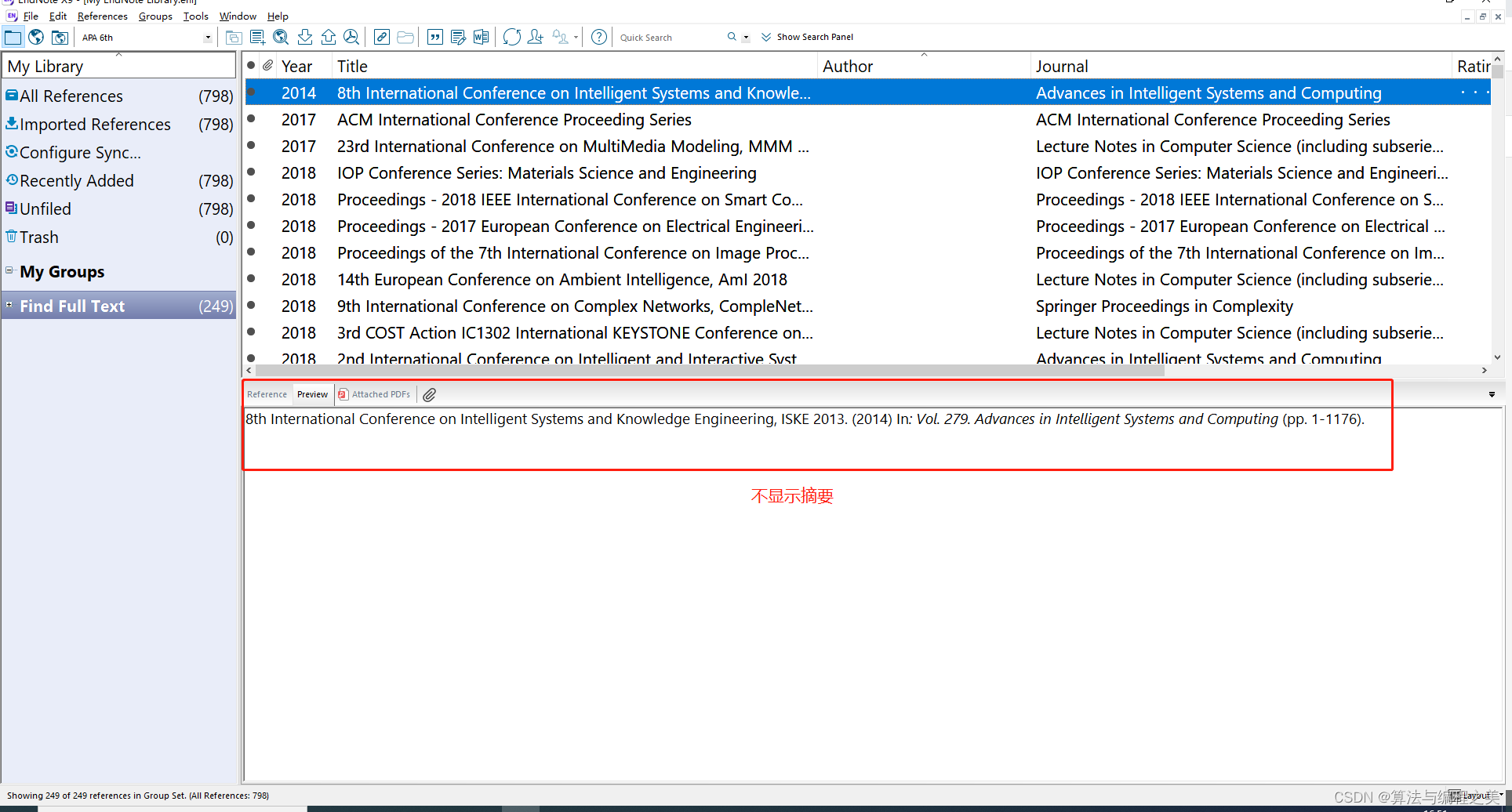The image size is (1512, 812).
Task: Open the Groups menu
Action: tap(155, 16)
